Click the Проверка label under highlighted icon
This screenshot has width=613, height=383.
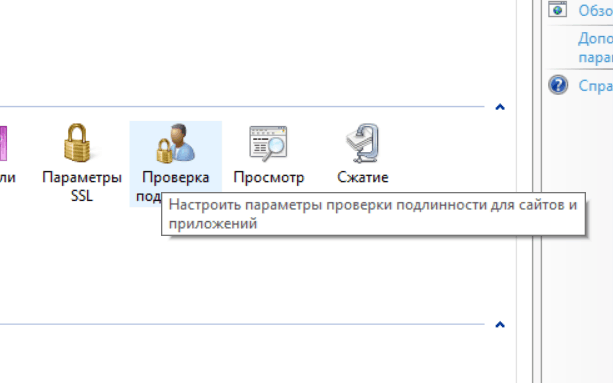coord(176,178)
